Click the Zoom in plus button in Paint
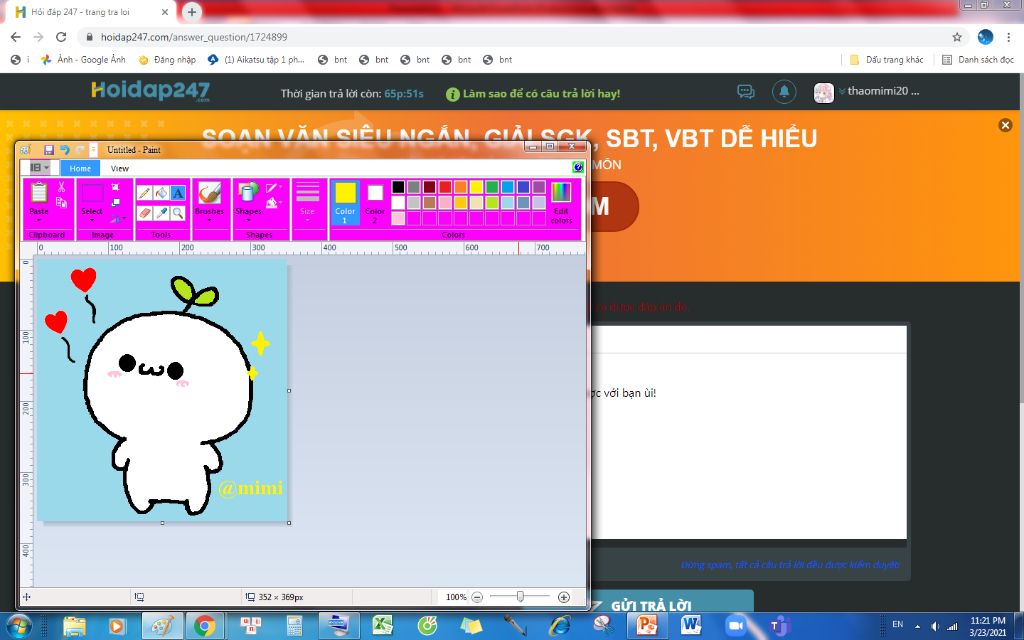1024x640 pixels. [564, 597]
